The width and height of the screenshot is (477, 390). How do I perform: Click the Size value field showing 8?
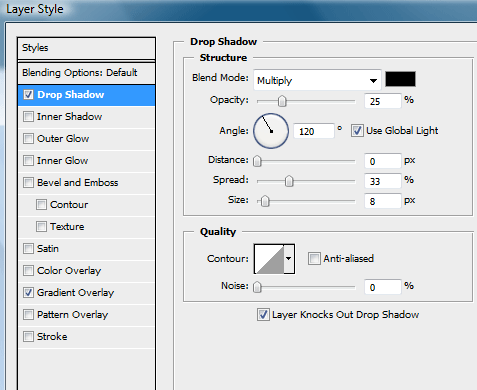(383, 201)
